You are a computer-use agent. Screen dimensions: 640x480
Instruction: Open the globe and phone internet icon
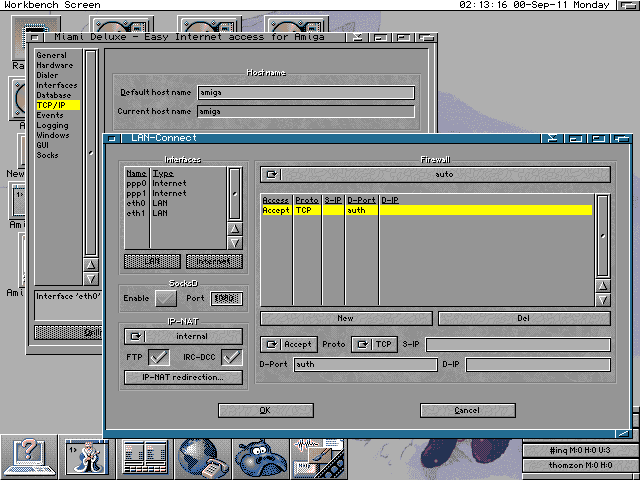click(203, 457)
